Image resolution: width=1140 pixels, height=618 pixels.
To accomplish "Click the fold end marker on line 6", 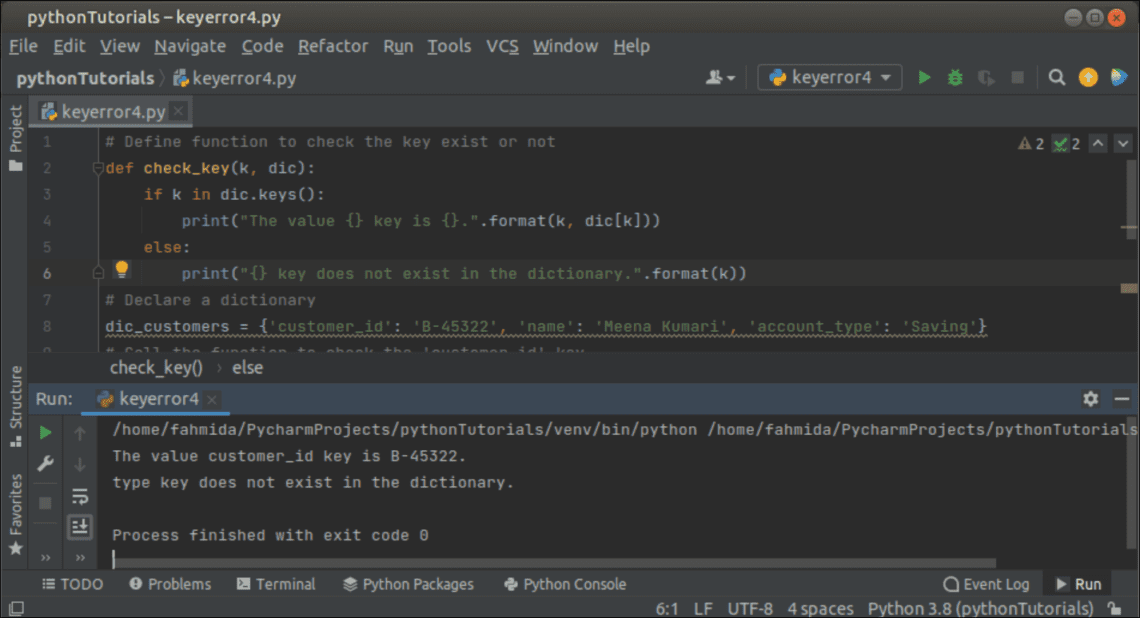I will tap(98, 273).
